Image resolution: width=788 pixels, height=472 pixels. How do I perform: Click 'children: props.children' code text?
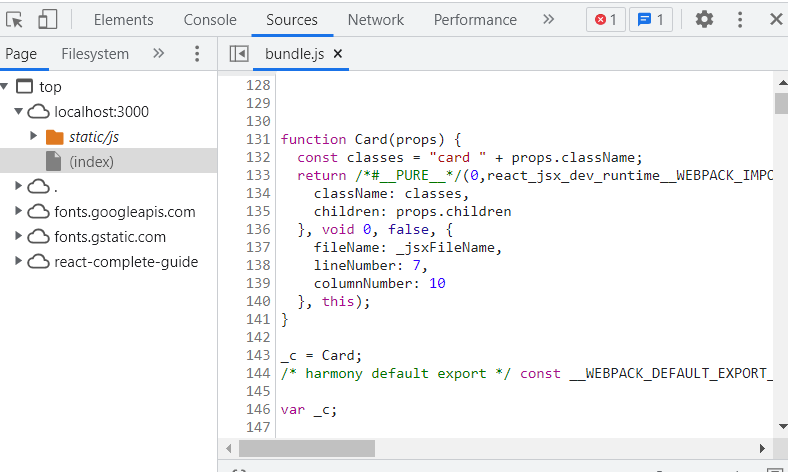point(413,212)
